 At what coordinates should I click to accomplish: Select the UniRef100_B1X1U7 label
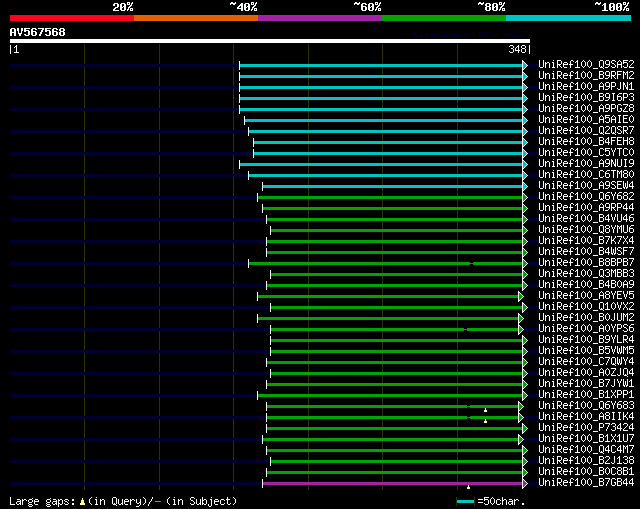click(586, 439)
